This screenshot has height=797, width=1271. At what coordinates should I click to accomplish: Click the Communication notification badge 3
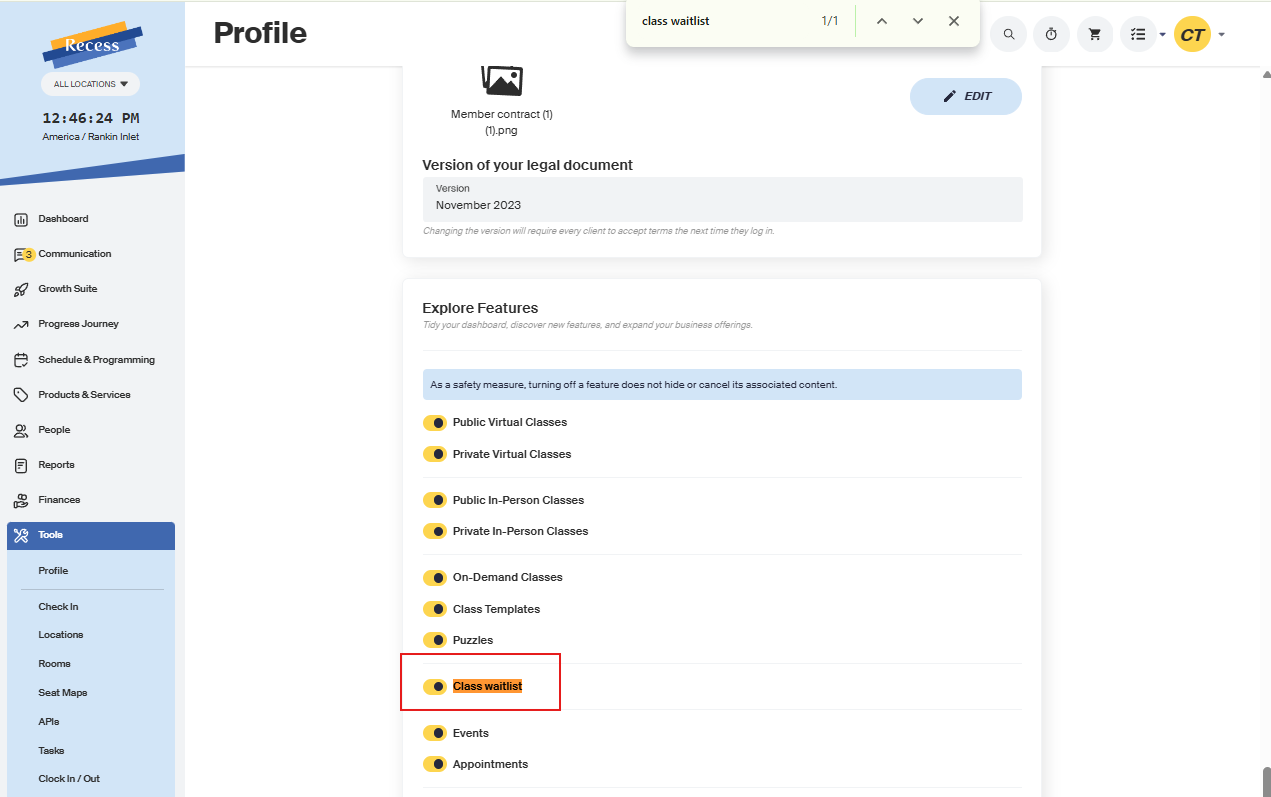[x=29, y=254]
